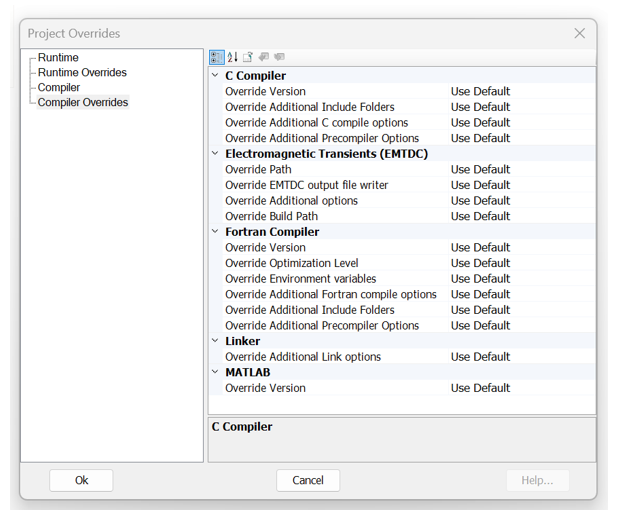Select the Compiler tree item
This screenshot has width=620, height=514.
[59, 88]
